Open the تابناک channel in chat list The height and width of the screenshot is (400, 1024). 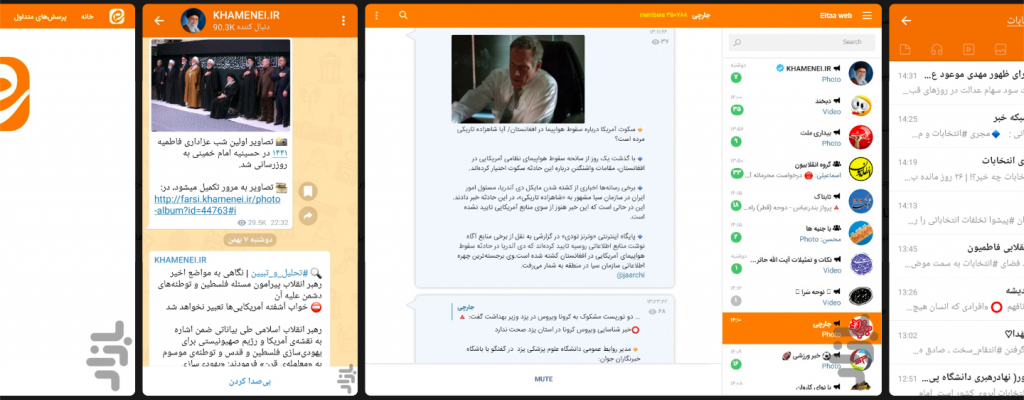pos(802,201)
